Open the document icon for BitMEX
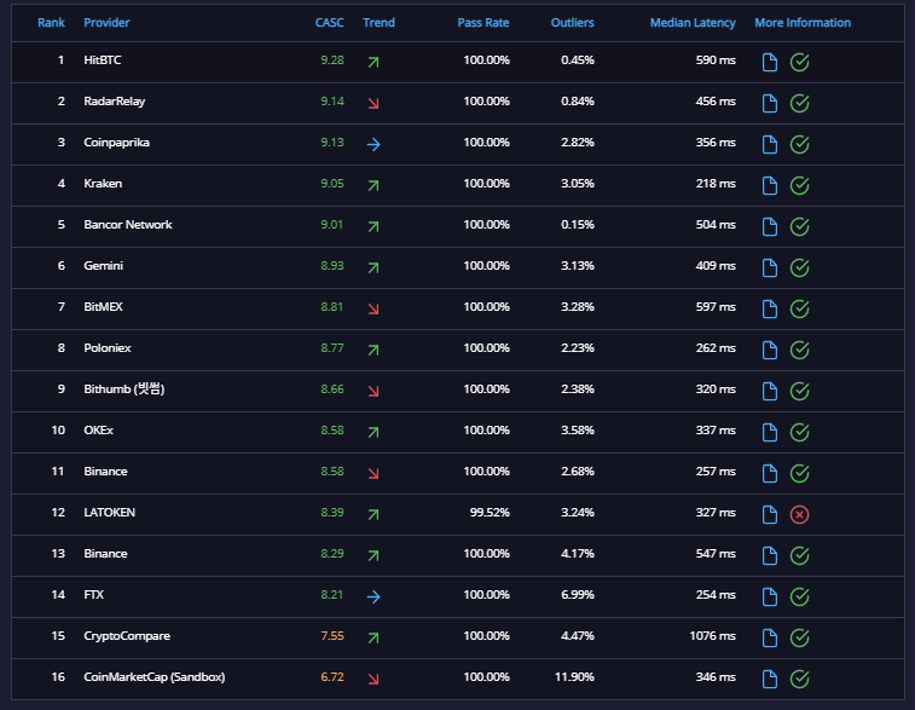 (x=769, y=309)
